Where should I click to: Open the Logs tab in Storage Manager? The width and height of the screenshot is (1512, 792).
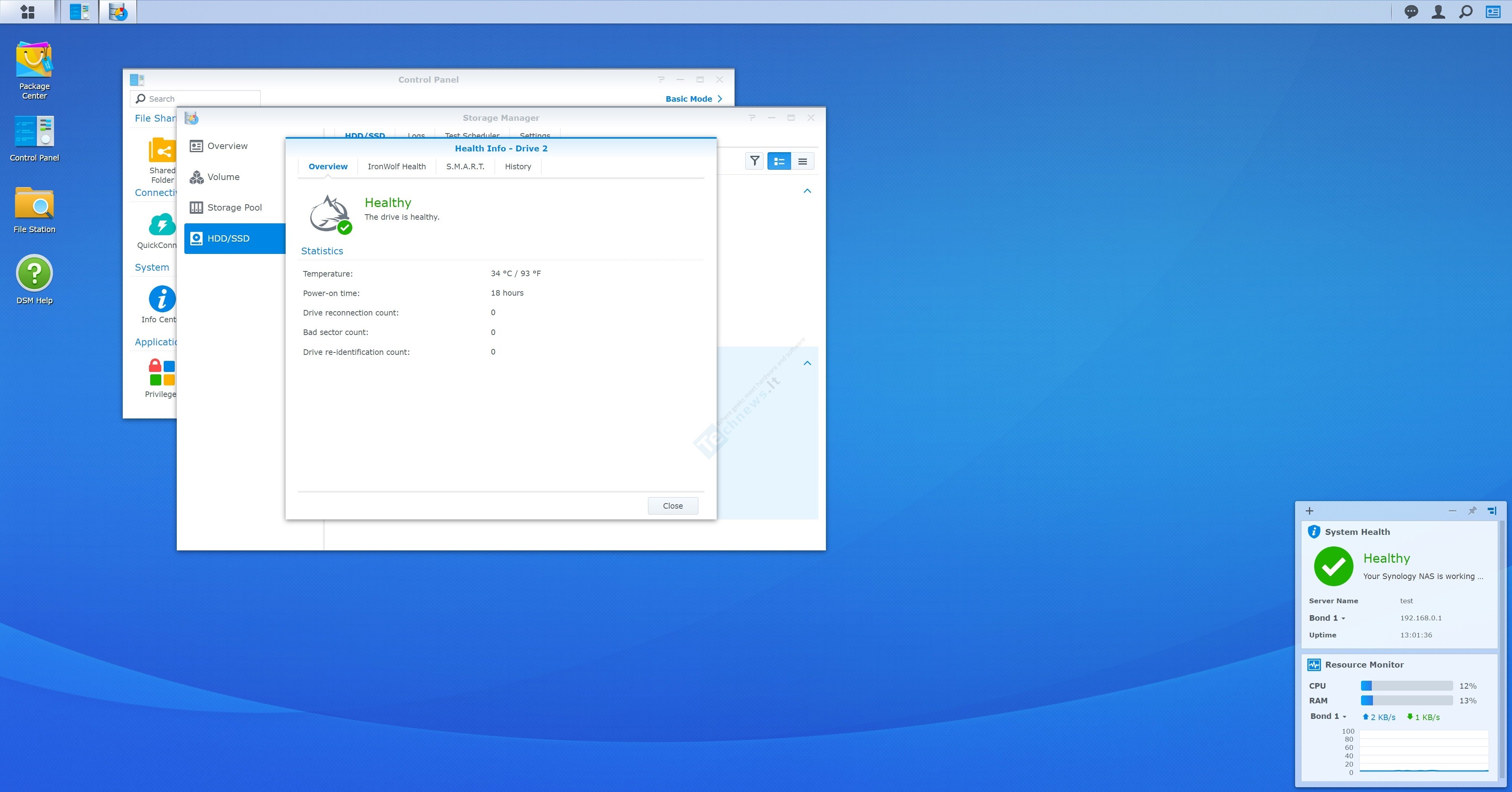[x=416, y=135]
